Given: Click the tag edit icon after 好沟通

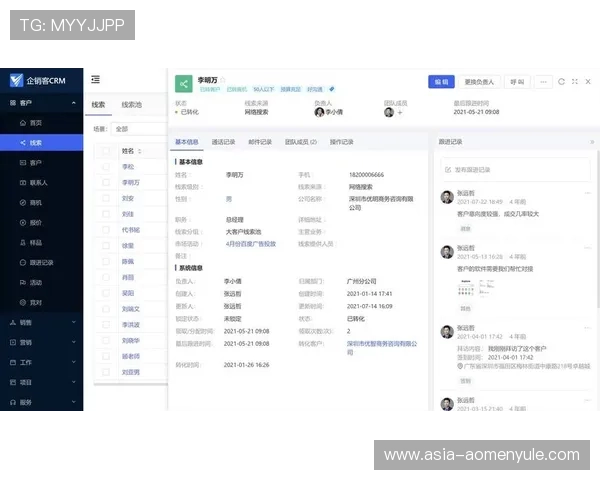Looking at the screenshot, I should (x=332, y=89).
